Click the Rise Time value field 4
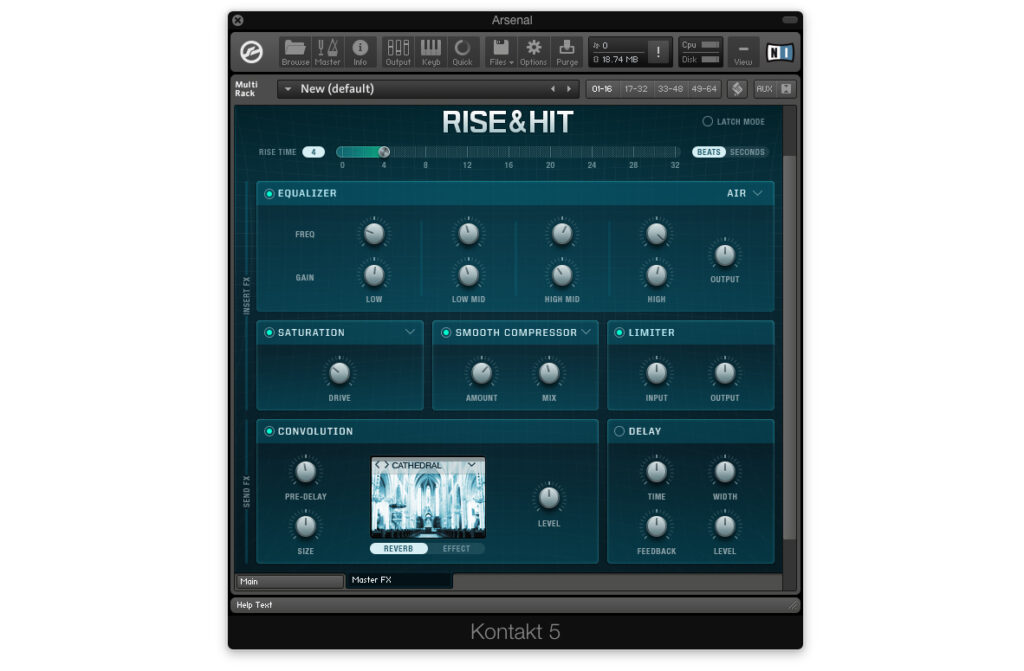The height and width of the screenshot is (671, 1024). (x=313, y=152)
